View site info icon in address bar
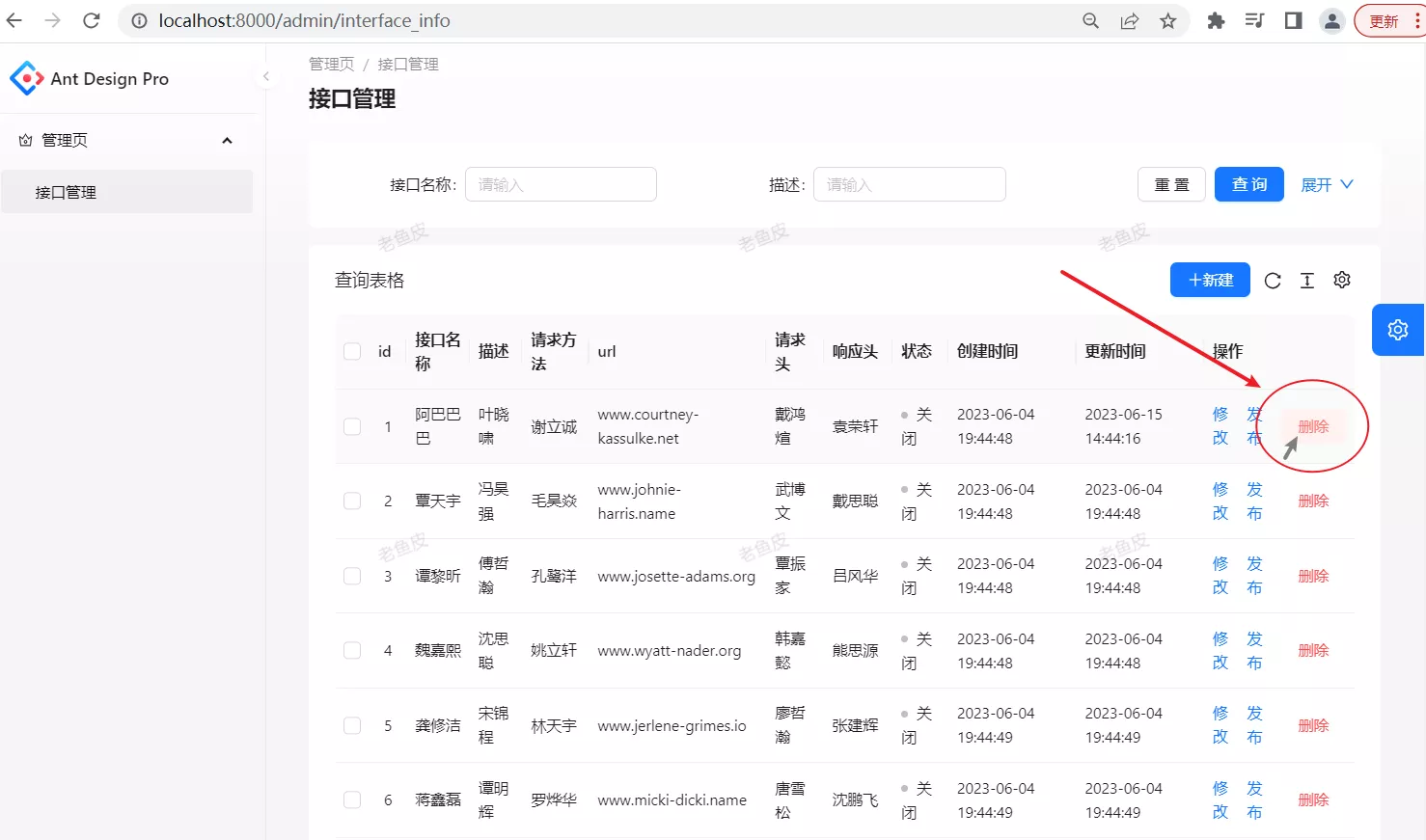This screenshot has height=840, width=1426. tap(140, 20)
